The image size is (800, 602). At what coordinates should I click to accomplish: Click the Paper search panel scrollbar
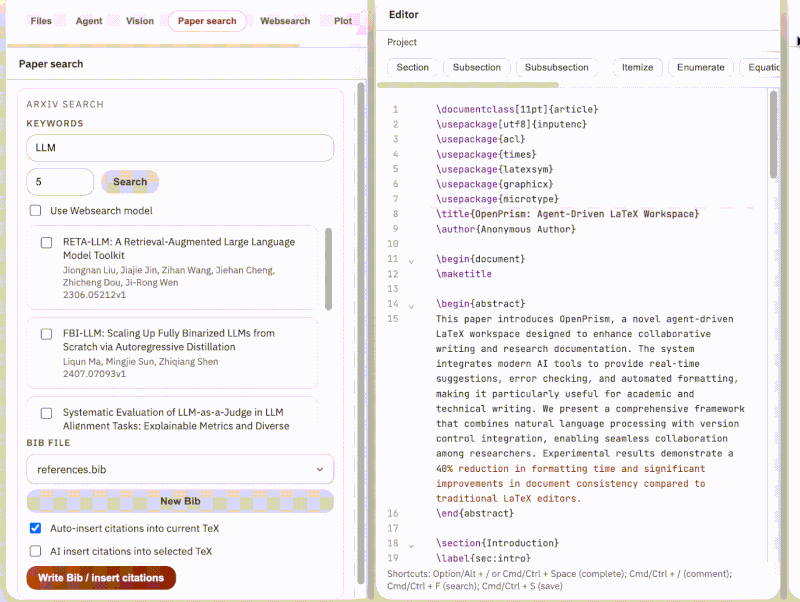click(361, 332)
